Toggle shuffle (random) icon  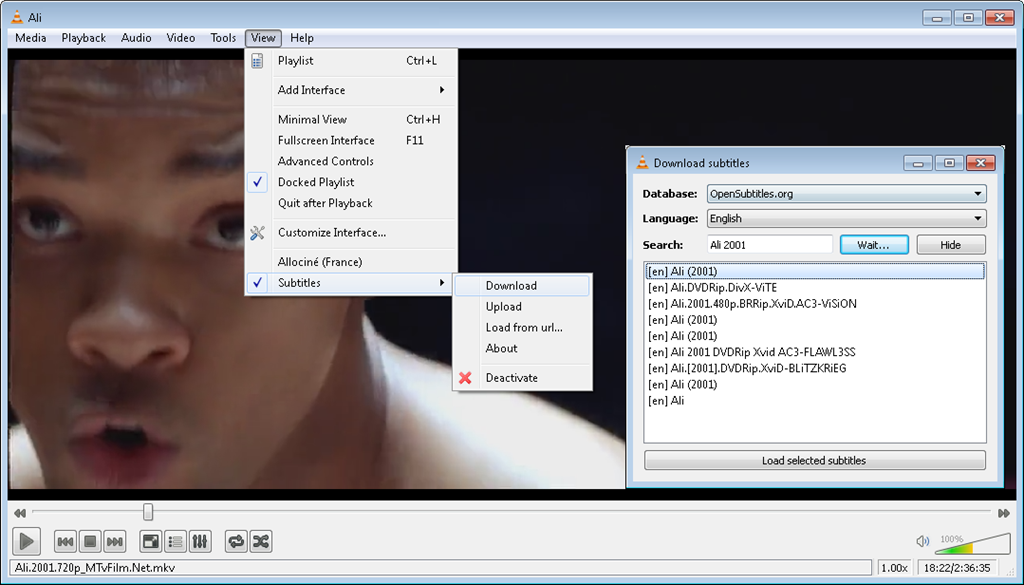pos(261,541)
